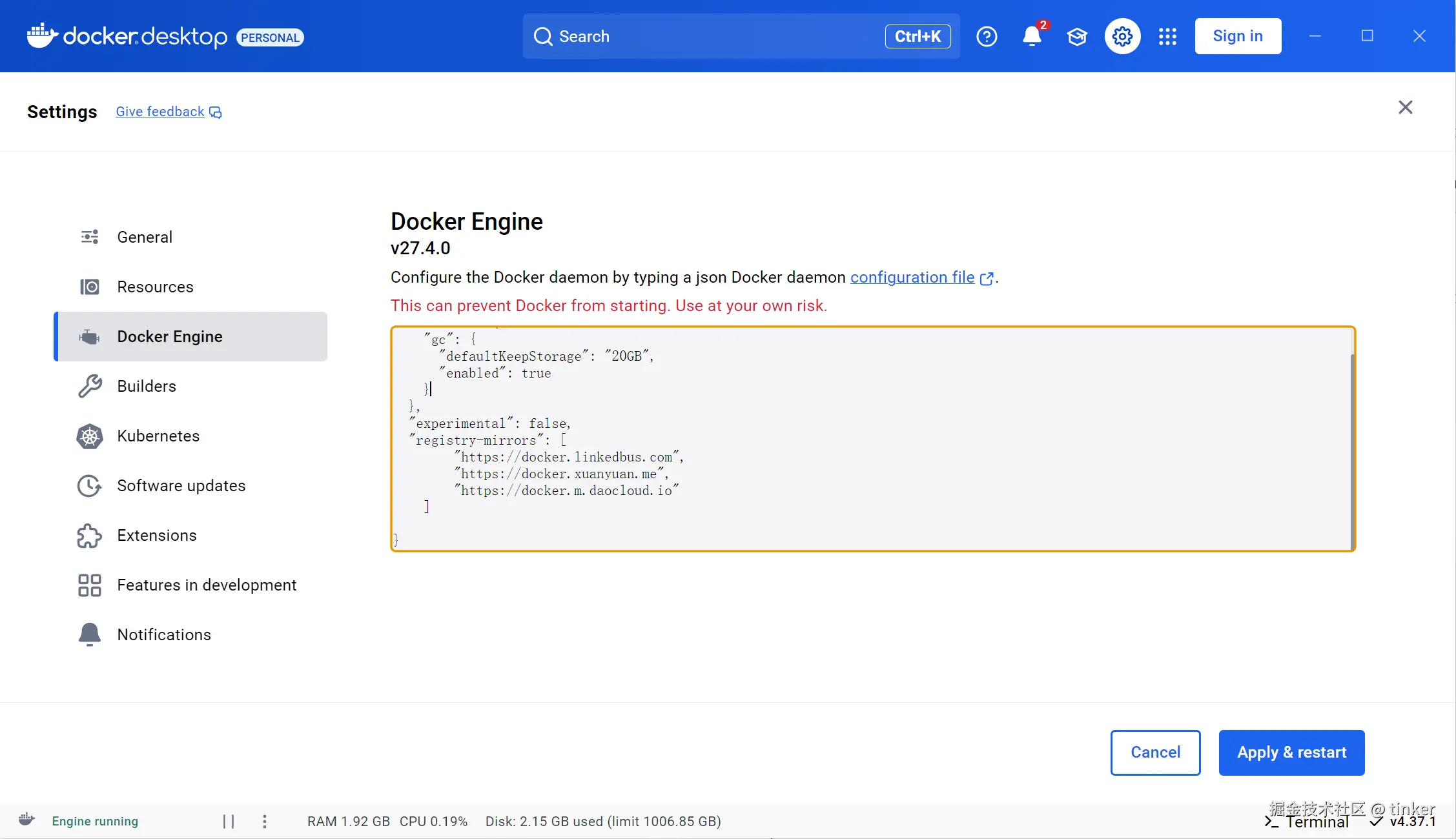Click Apply & restart button
The image size is (1456, 839).
(x=1291, y=753)
